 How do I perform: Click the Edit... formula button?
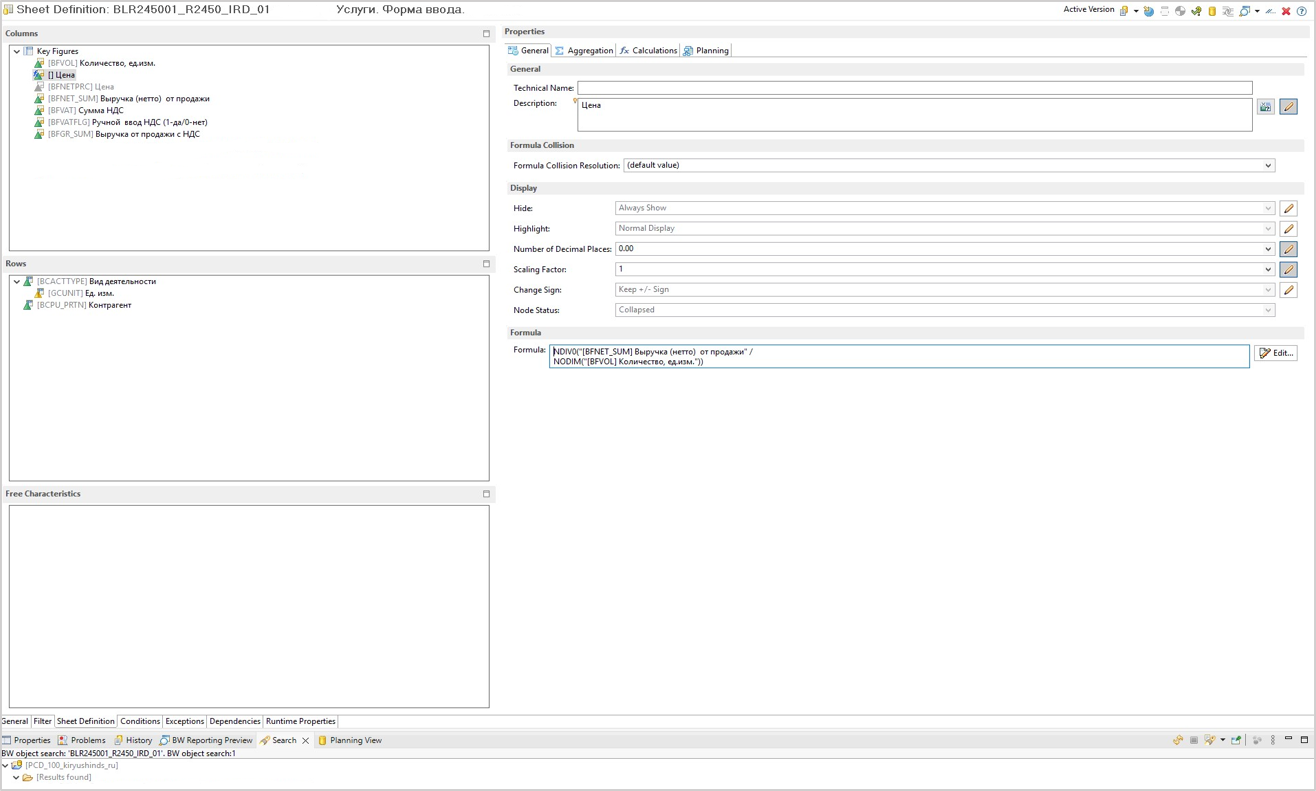click(x=1276, y=353)
